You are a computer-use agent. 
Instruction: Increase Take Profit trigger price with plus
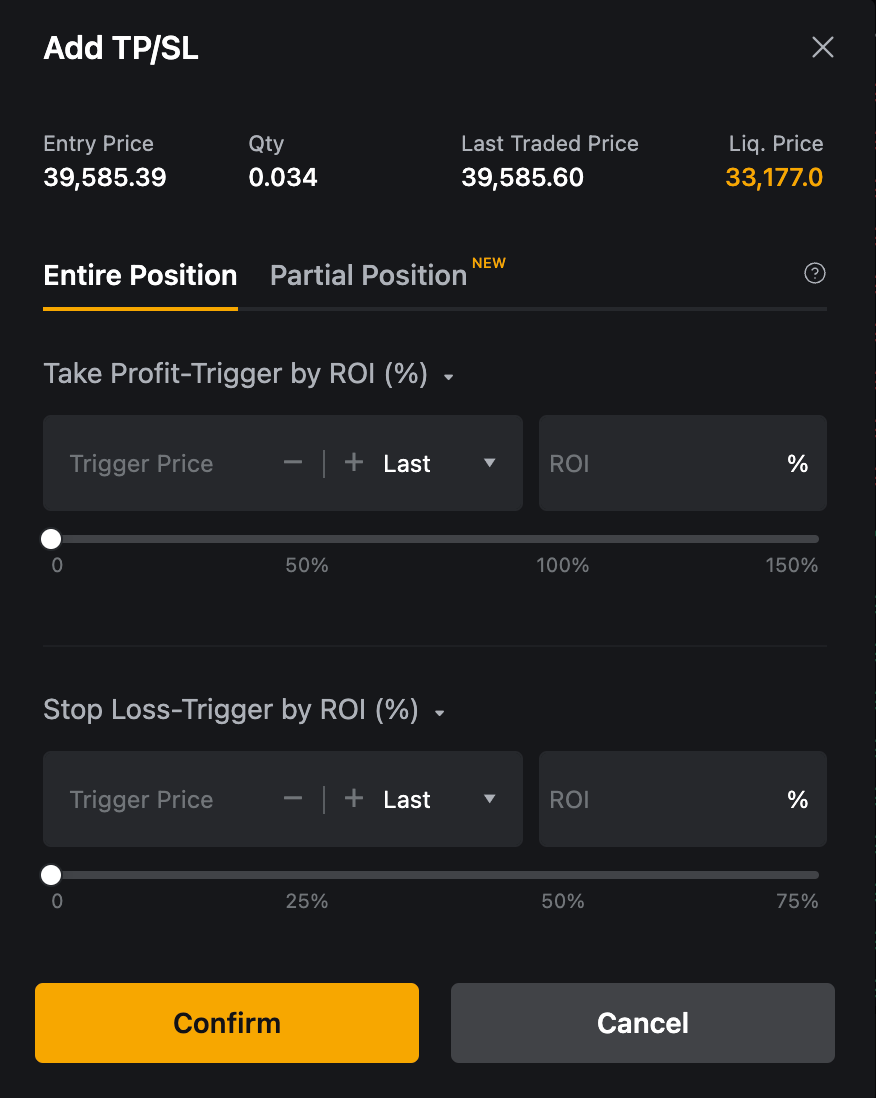[354, 463]
